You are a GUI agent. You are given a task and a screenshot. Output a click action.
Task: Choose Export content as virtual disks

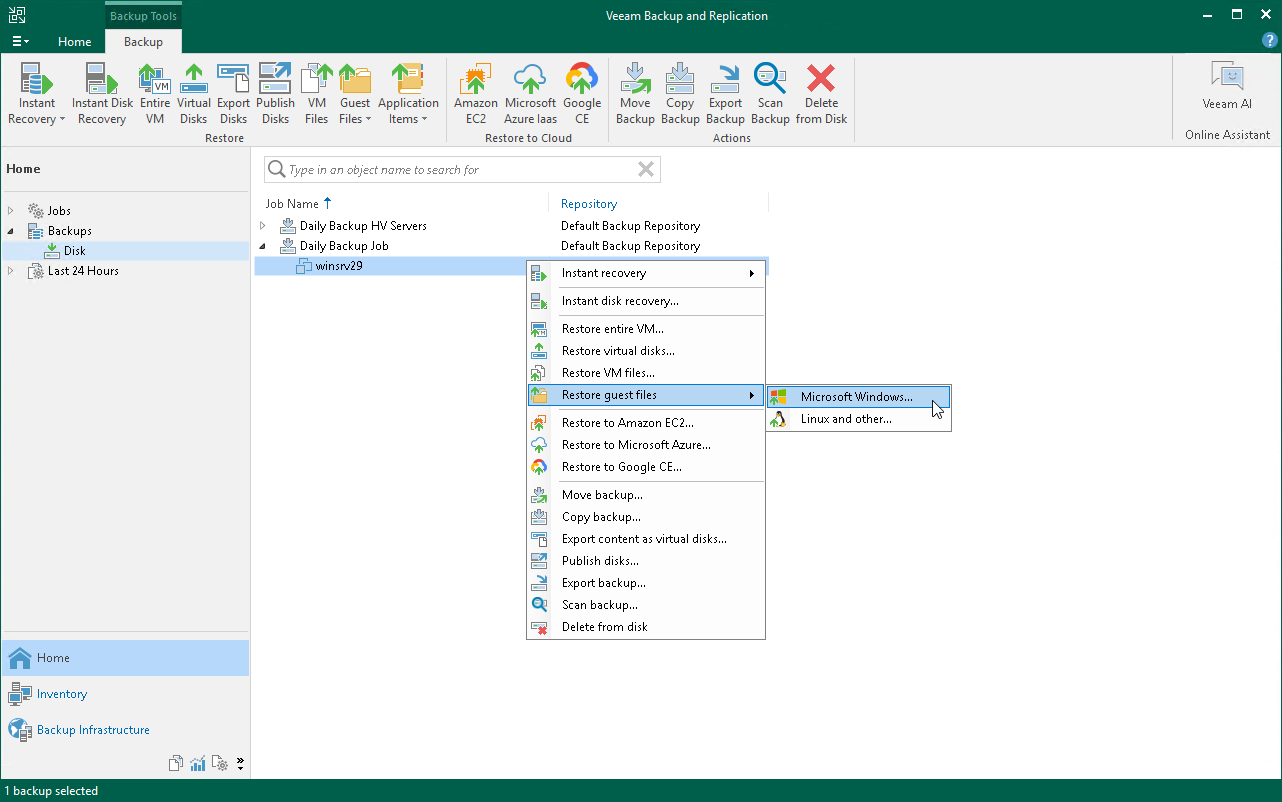click(x=646, y=539)
